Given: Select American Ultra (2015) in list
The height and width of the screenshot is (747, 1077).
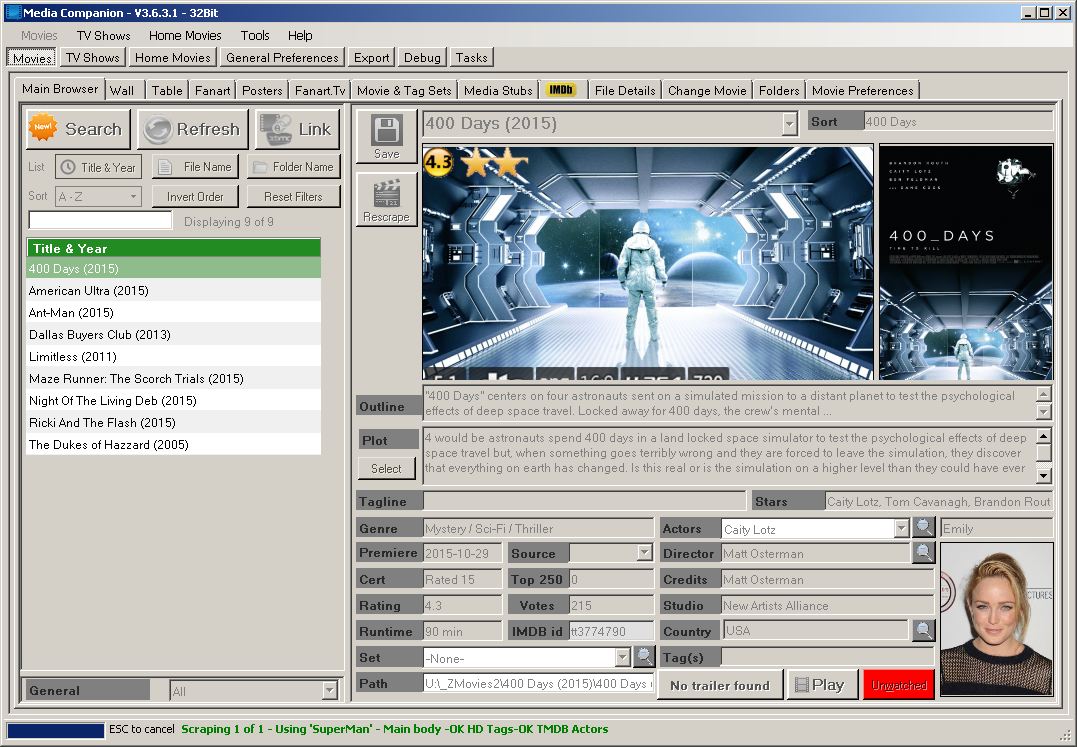Looking at the screenshot, I should coord(173,290).
